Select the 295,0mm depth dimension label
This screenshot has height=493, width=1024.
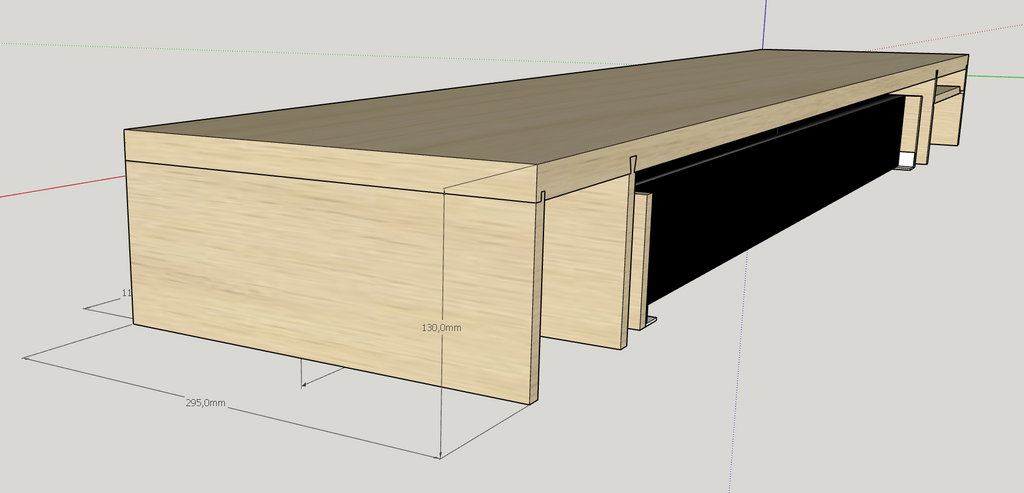pos(205,403)
